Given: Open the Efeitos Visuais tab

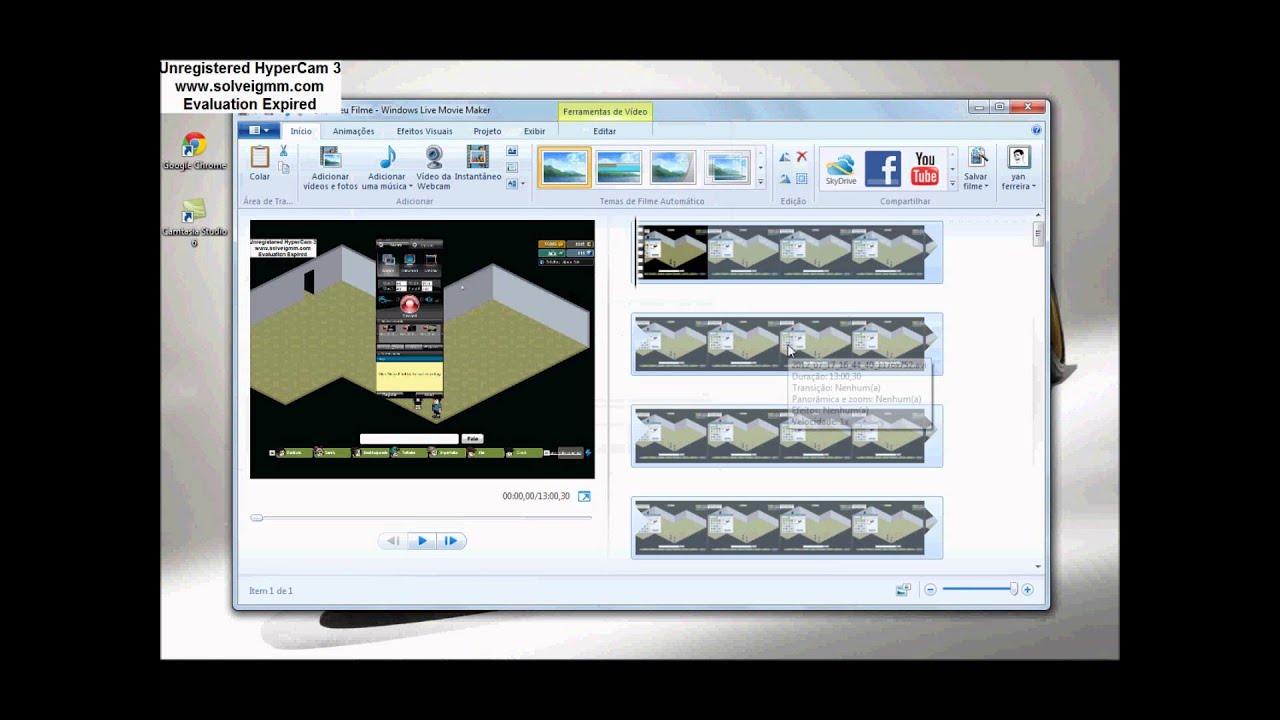Looking at the screenshot, I should click(424, 131).
